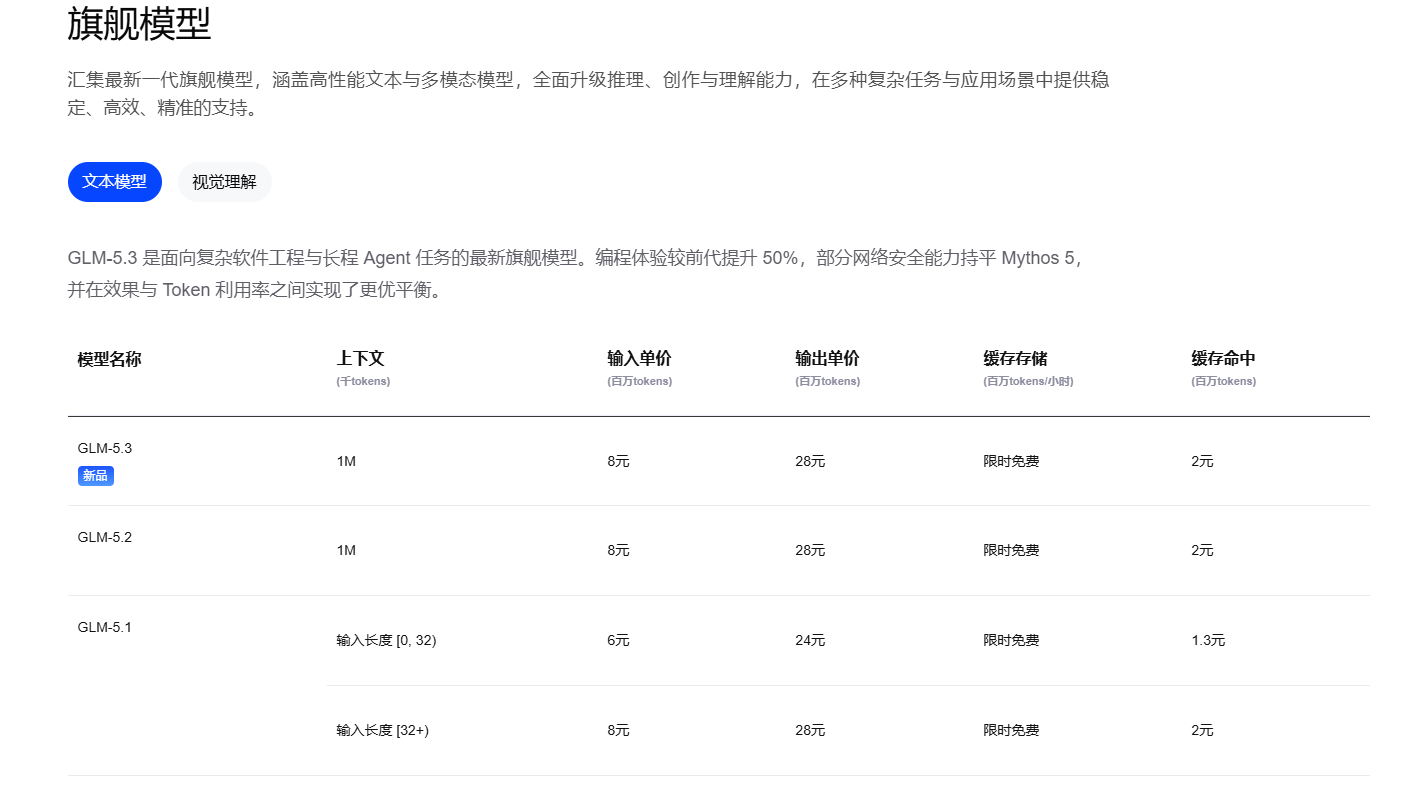Click the (百万tokens) unit under 输出单价
Screen dimensions: 1413x790
[827, 381]
